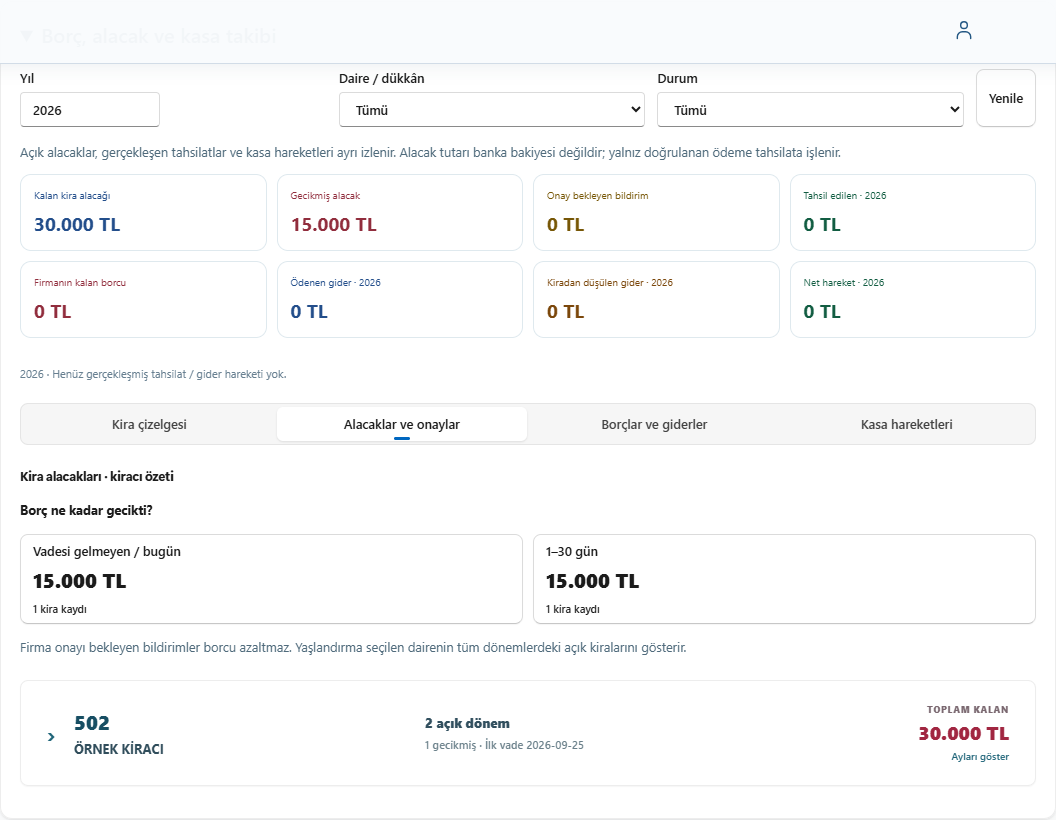Select the Vadesi gelmeyen / bugün aging card

pyautogui.click(x=271, y=579)
